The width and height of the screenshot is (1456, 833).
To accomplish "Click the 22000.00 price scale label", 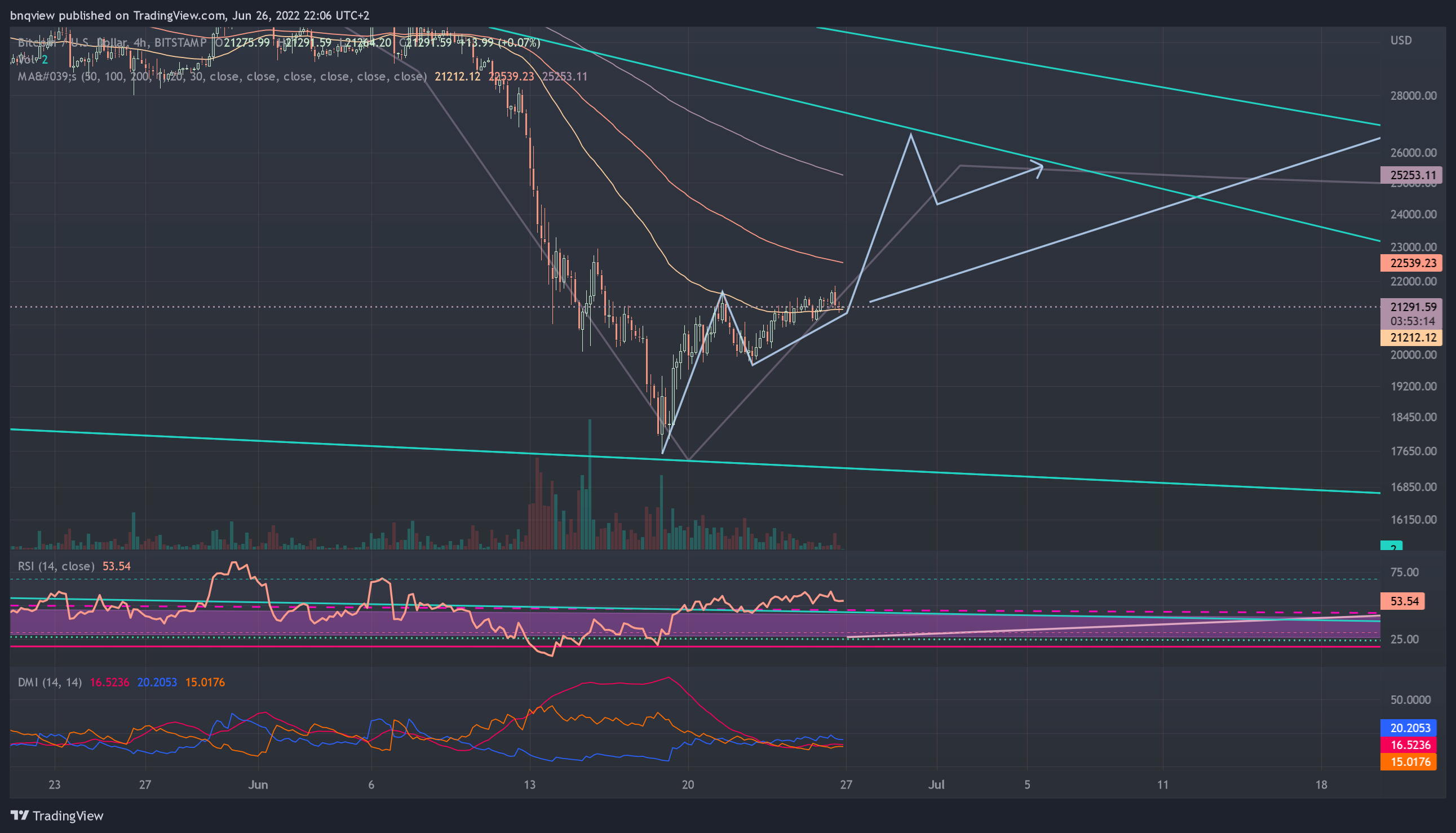I will [1413, 281].
